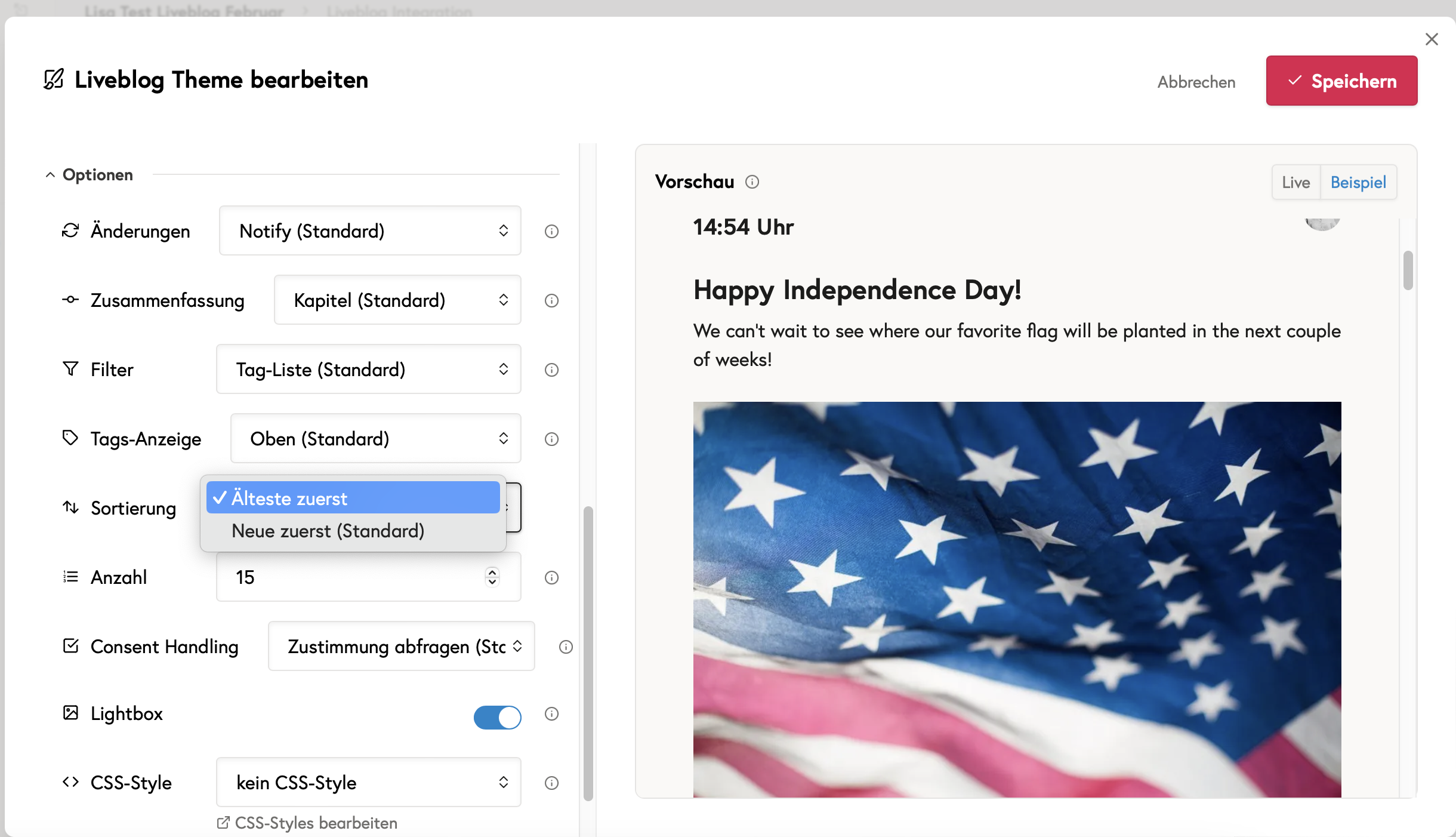Viewport: 1456px width, 837px height.
Task: Select 'Neue zuerst (Standard)' sorting option
Action: click(328, 531)
